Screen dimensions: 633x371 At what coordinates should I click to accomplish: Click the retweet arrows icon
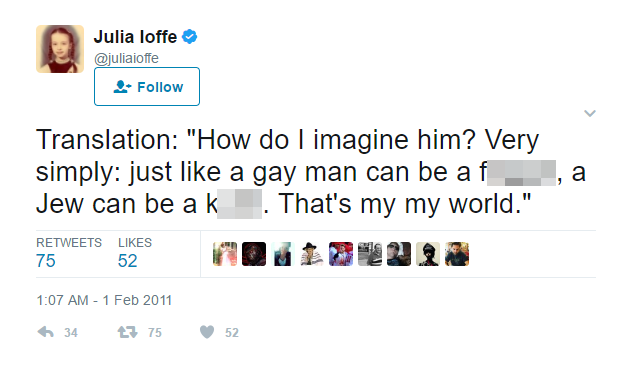tap(128, 332)
